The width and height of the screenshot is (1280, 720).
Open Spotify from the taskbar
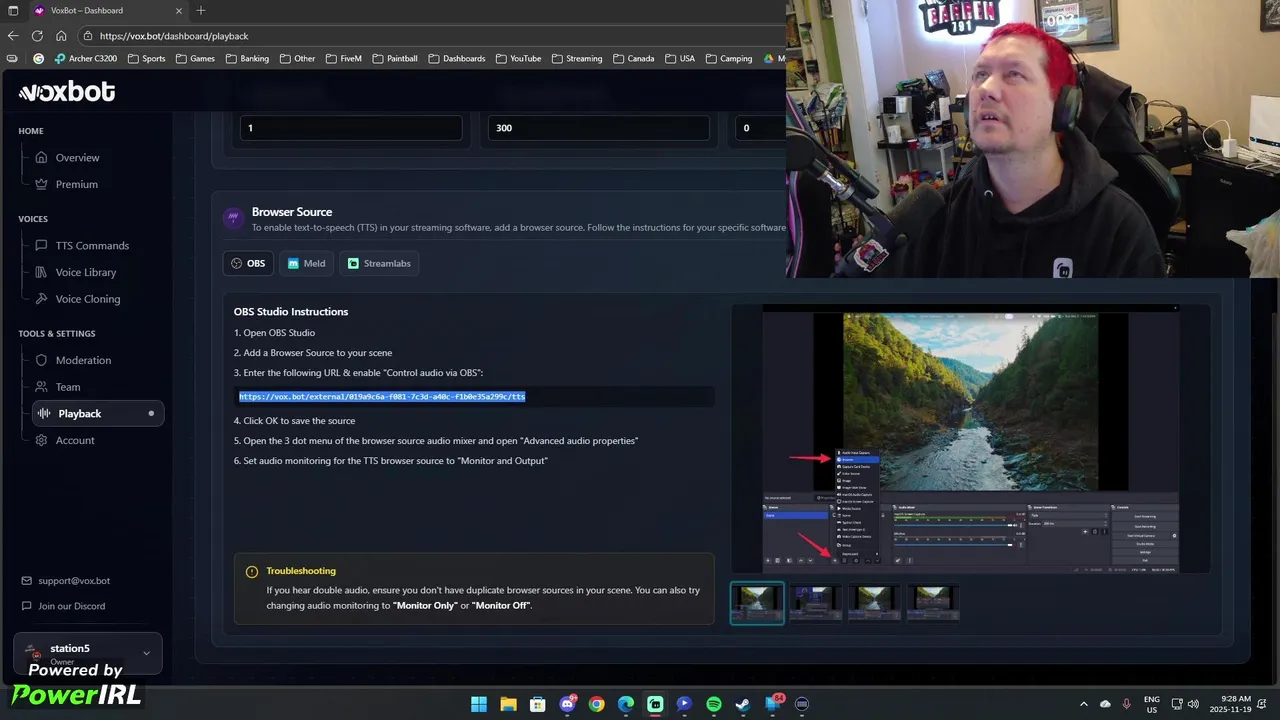(x=714, y=704)
